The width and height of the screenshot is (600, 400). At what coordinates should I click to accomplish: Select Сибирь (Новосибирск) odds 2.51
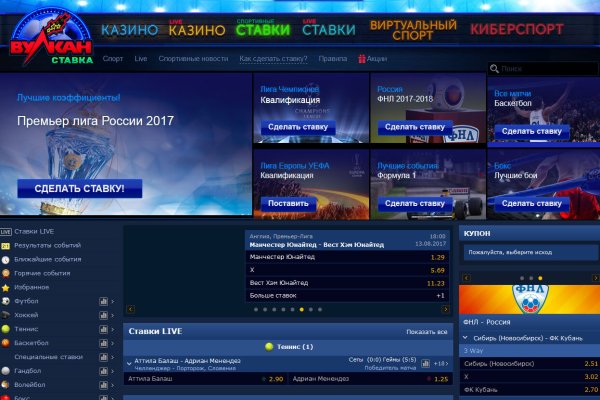click(x=590, y=363)
